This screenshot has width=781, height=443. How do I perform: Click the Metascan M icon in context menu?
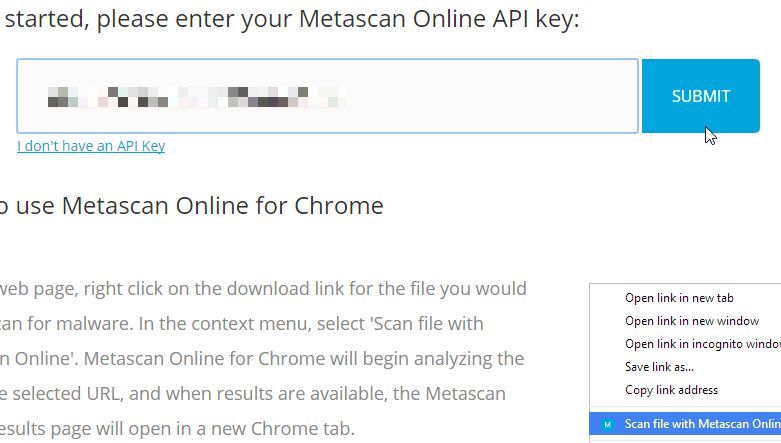pos(607,425)
